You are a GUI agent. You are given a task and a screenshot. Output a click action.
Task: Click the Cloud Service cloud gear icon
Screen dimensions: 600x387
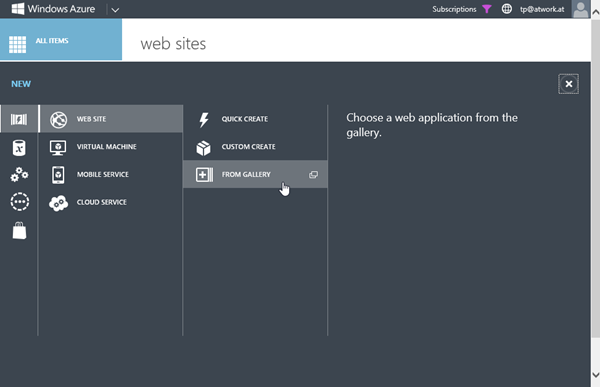tap(59, 203)
